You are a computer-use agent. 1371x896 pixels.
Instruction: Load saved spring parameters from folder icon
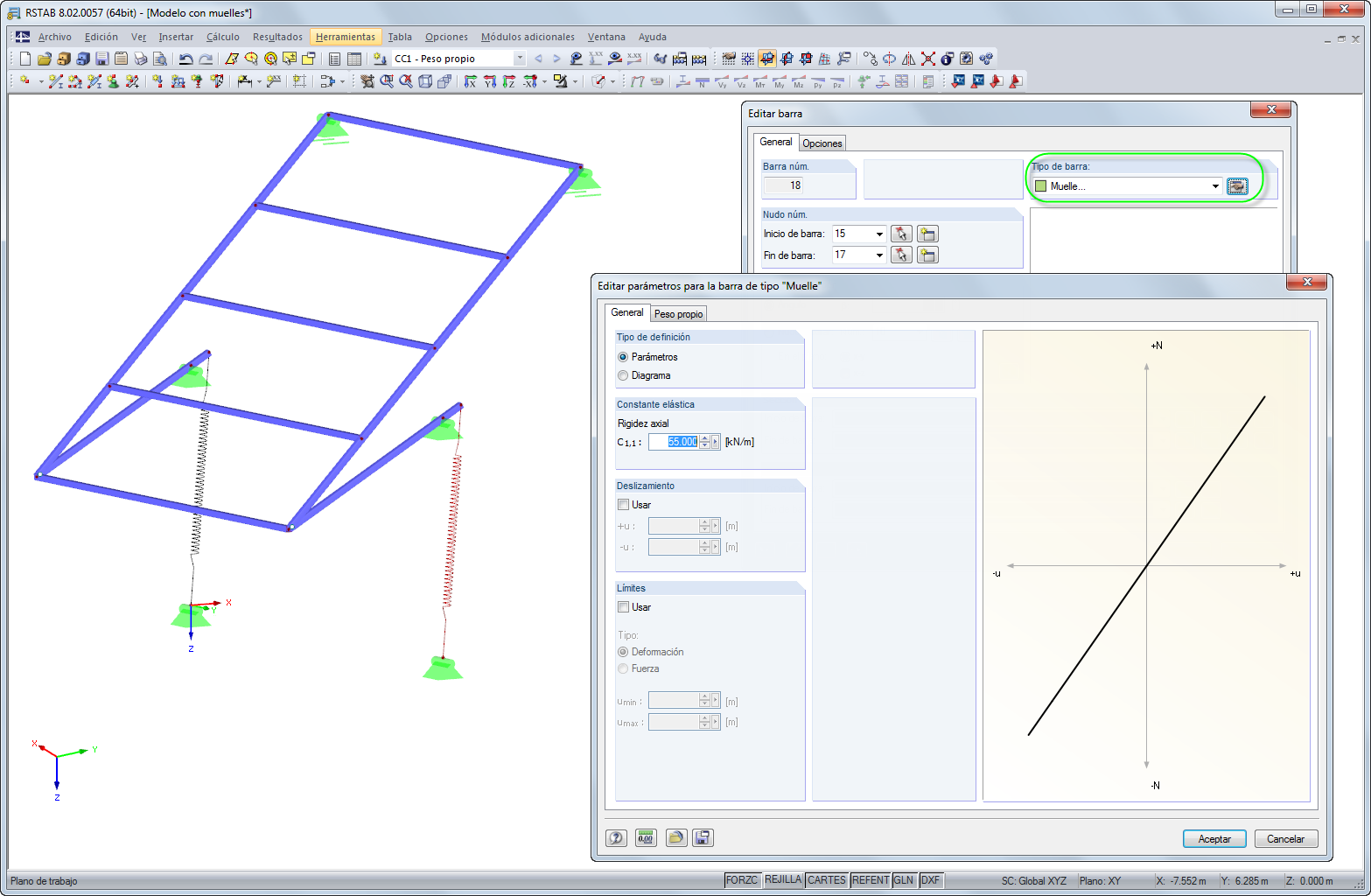[675, 838]
